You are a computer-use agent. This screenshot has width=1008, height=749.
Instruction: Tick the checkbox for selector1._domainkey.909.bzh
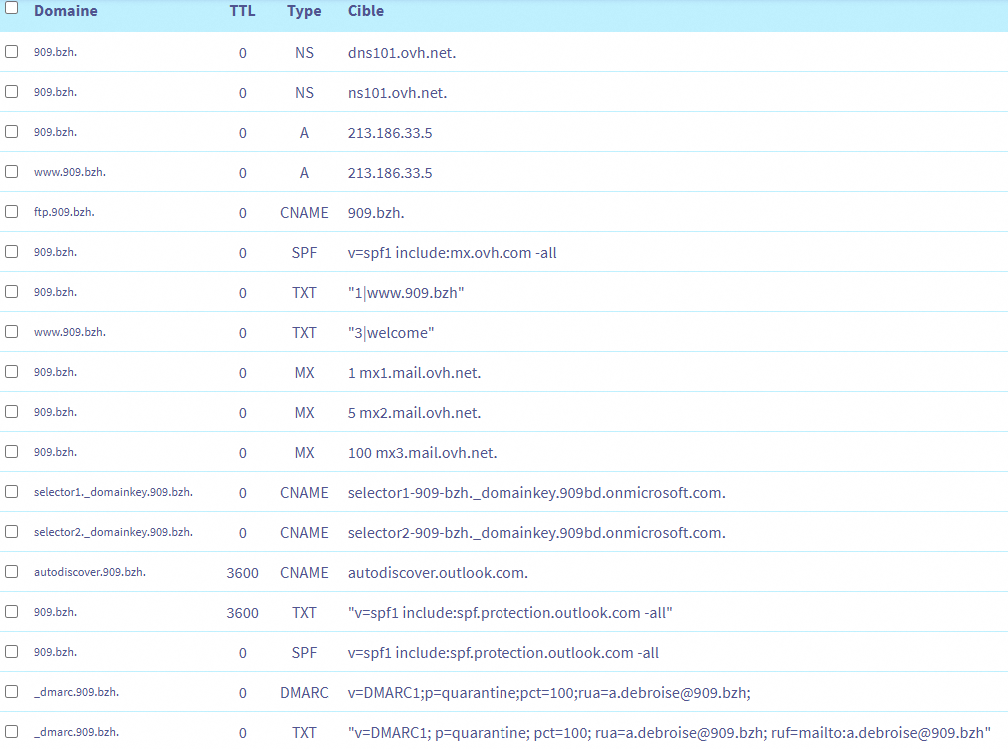(x=12, y=492)
